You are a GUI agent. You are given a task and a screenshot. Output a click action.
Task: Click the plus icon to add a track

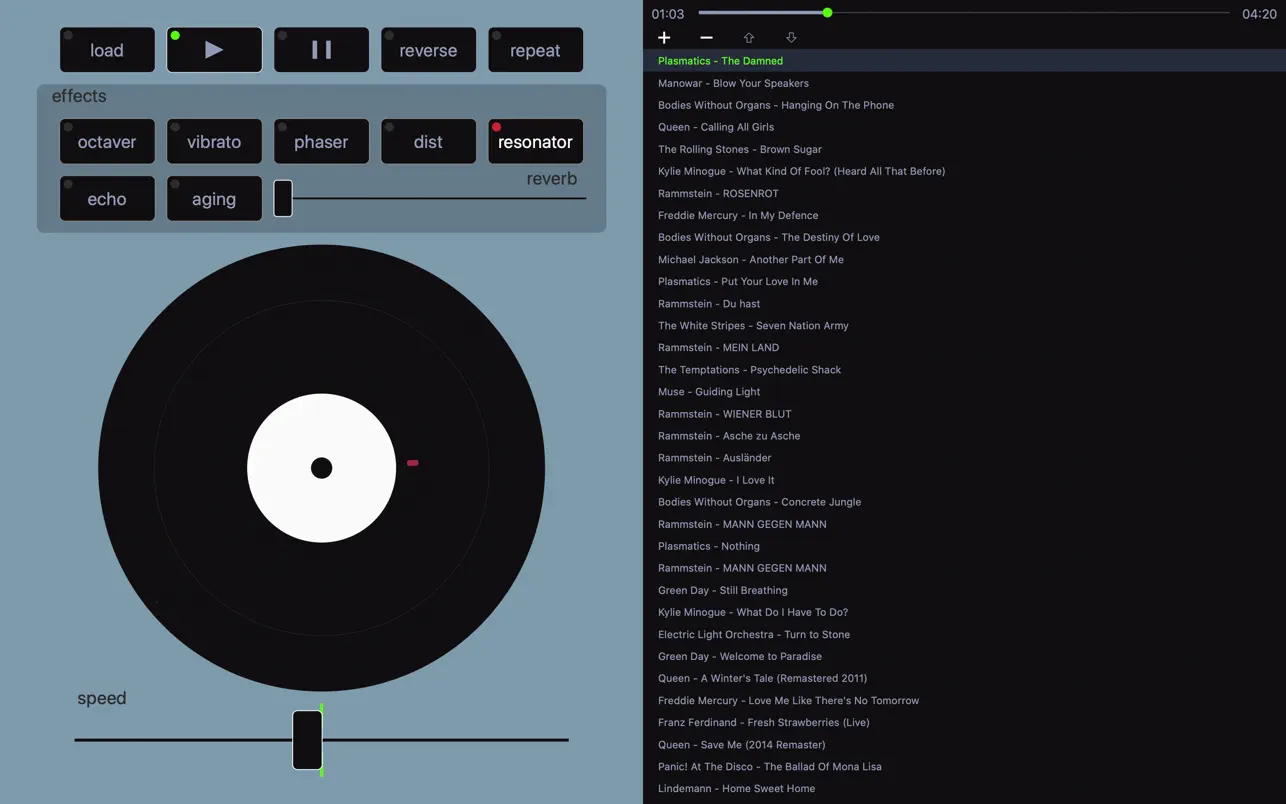click(664, 38)
